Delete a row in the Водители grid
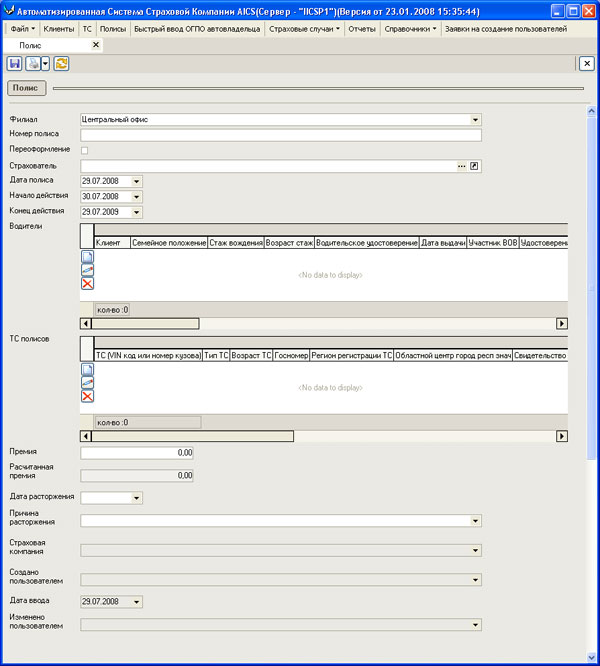This screenshot has height=666, width=600. 87,284
